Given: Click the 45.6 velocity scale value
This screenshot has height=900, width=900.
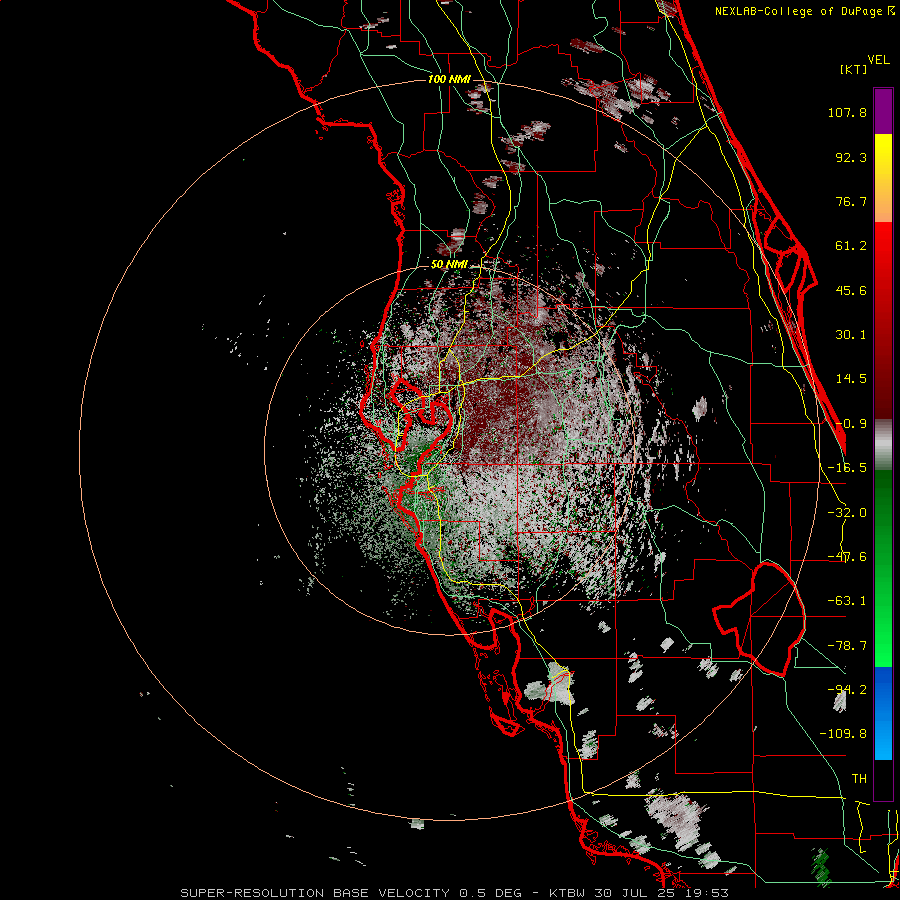Looking at the screenshot, I should click(851, 290).
